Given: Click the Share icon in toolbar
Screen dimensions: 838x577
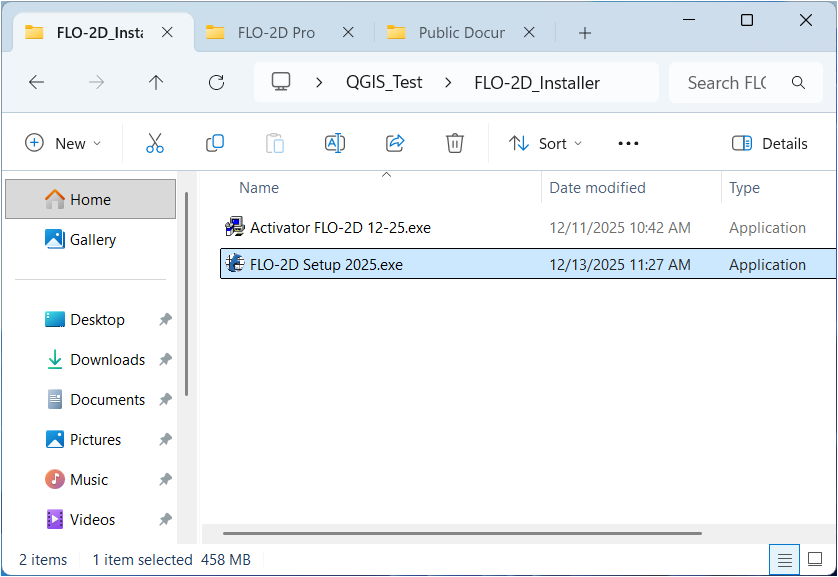Looking at the screenshot, I should (x=395, y=143).
